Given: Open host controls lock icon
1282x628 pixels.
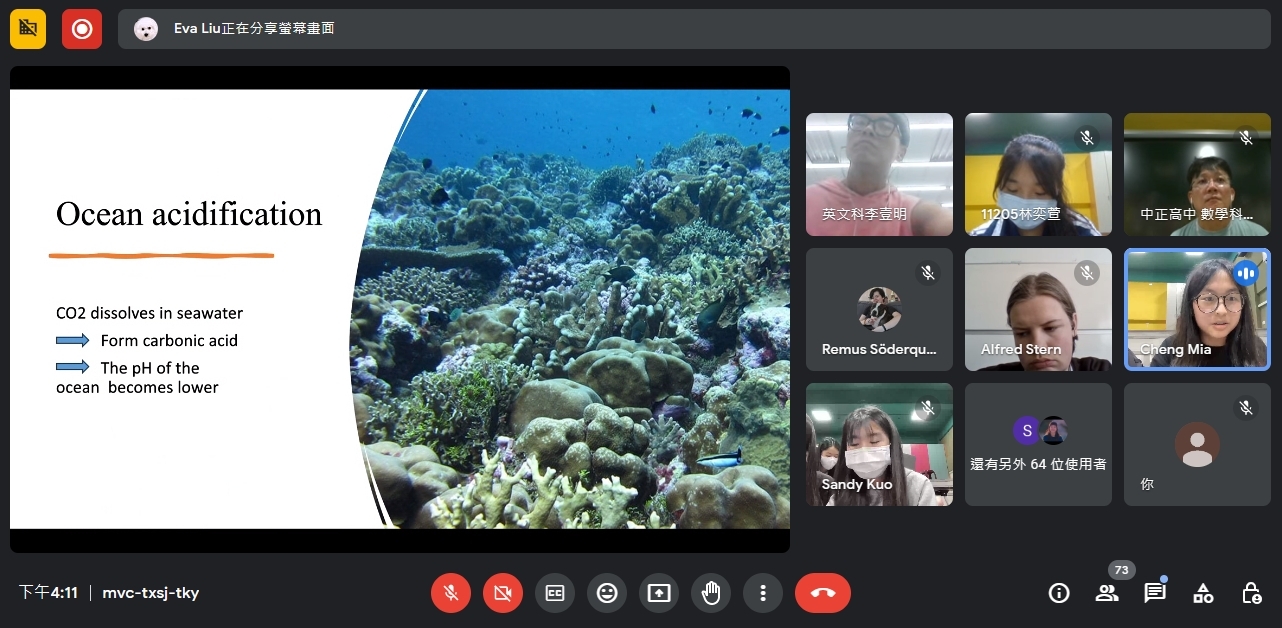Looking at the screenshot, I should point(1251,593).
